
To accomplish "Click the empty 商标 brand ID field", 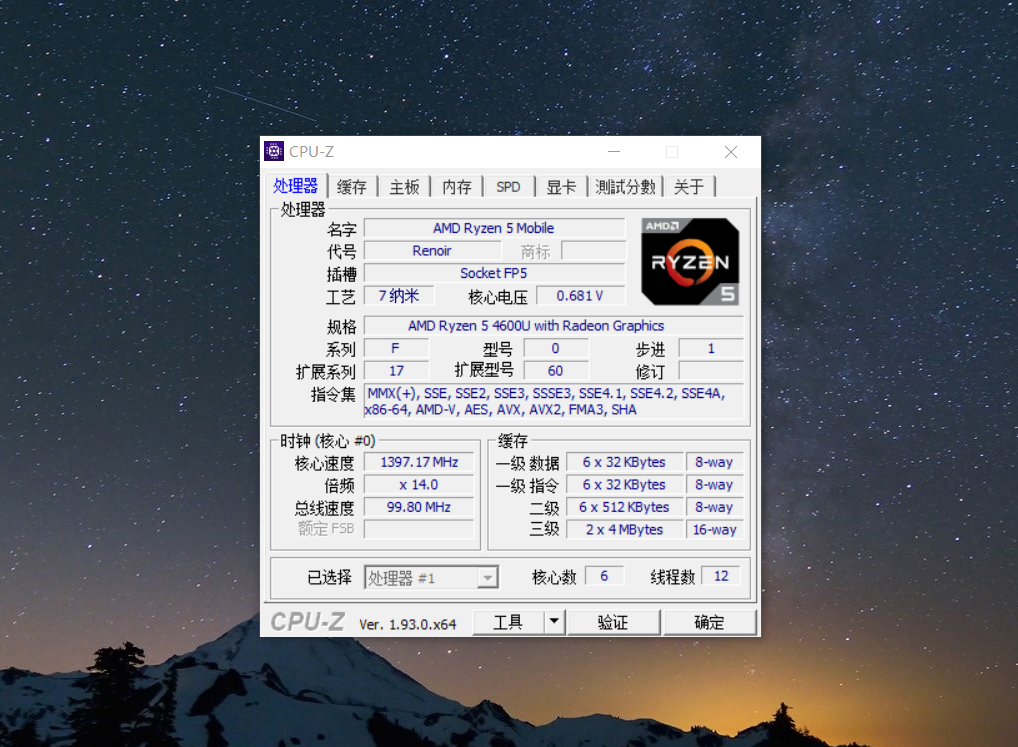I will 593,251.
